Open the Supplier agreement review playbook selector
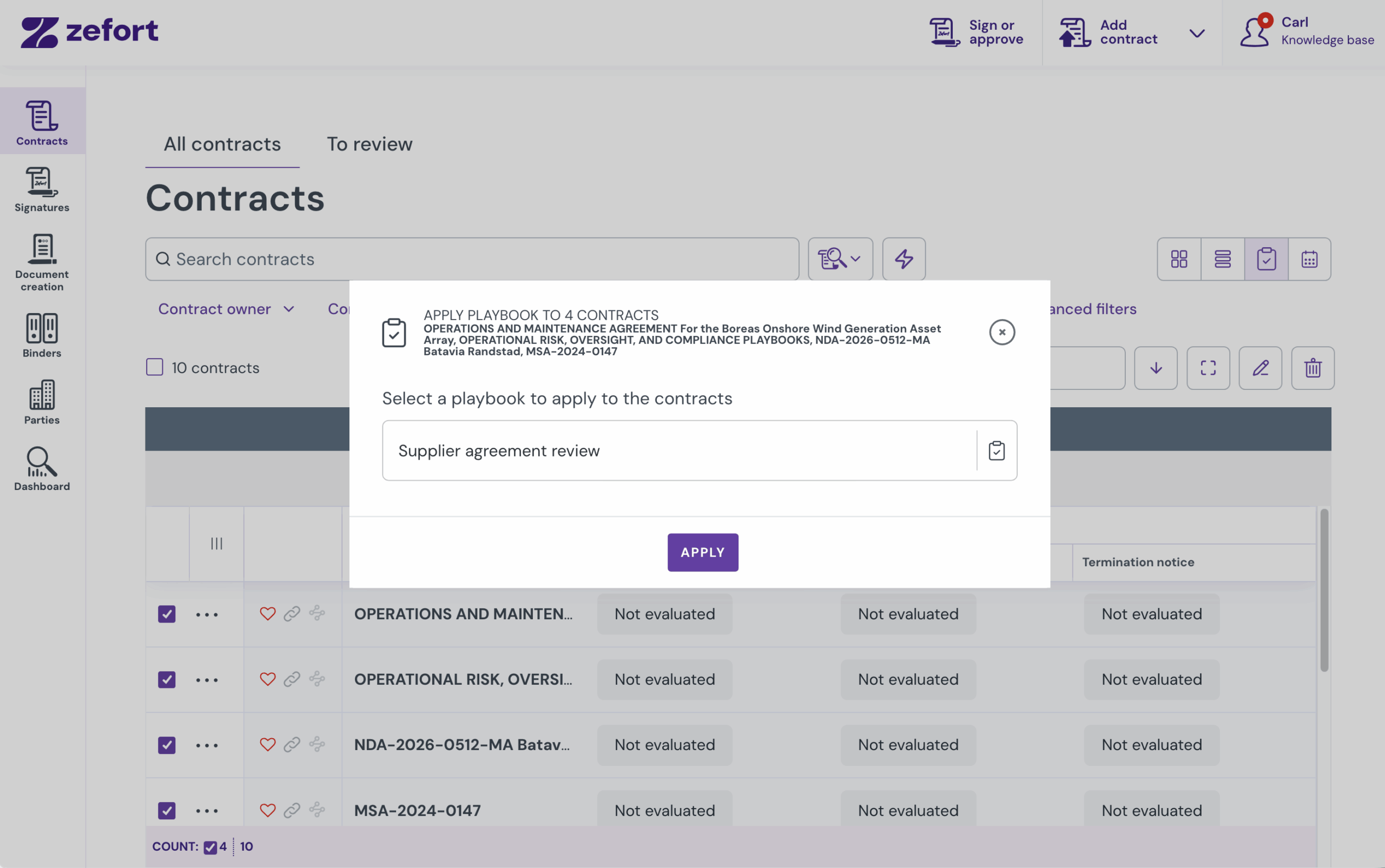1385x868 pixels. [700, 450]
